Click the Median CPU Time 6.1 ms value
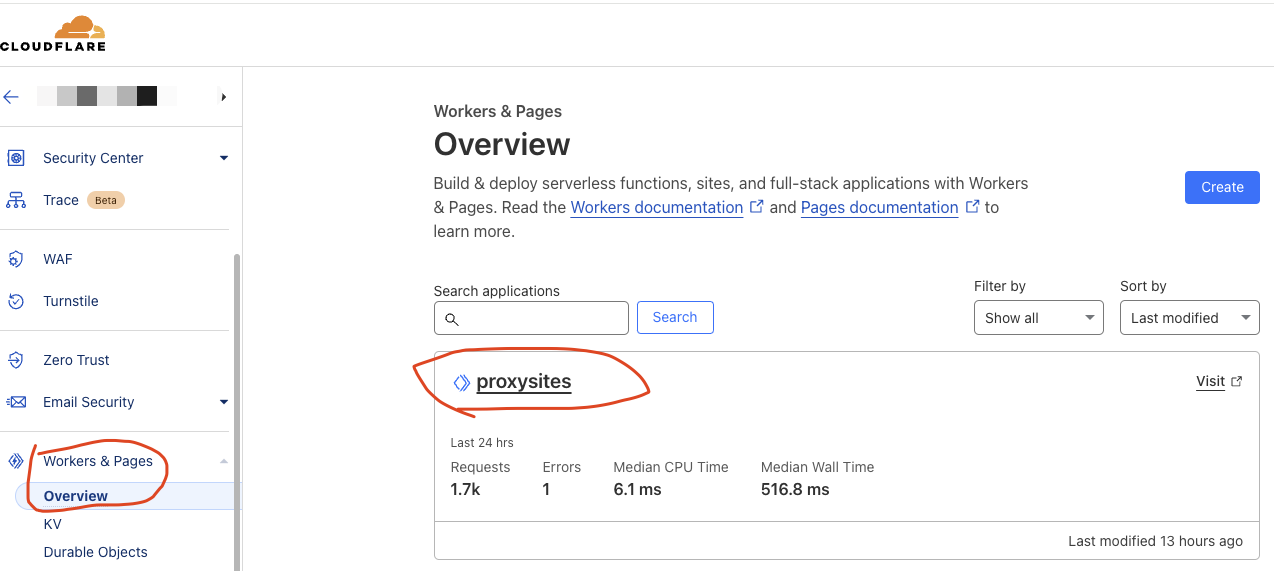Viewport: 1274px width, 571px height. [637, 490]
